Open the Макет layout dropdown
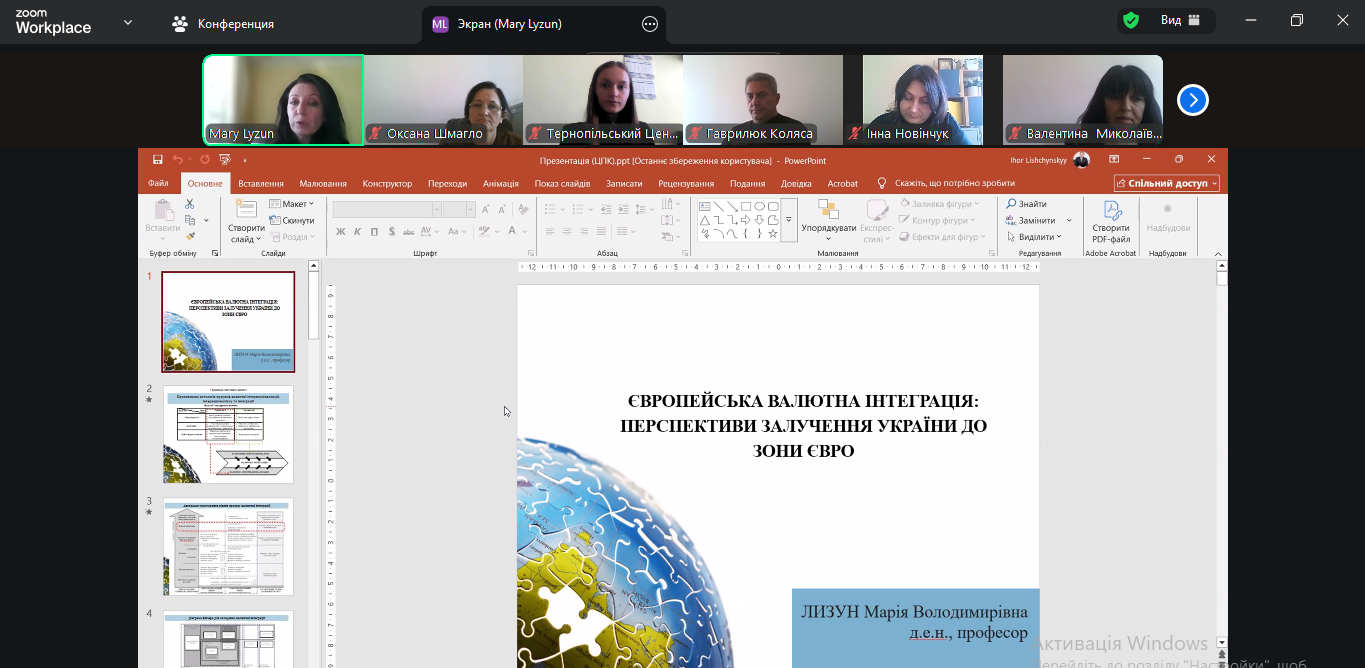This screenshot has height=668, width=1365. [x=293, y=204]
